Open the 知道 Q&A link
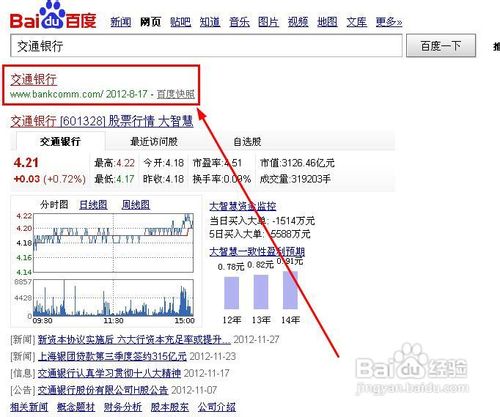This screenshot has width=500, height=417. 210,22
